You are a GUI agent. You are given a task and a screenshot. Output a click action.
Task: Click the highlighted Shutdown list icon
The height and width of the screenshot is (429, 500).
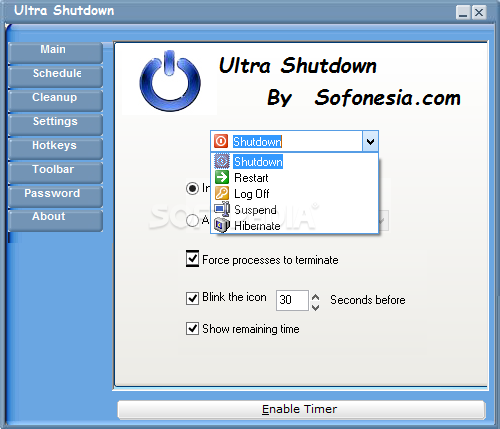[x=222, y=161]
